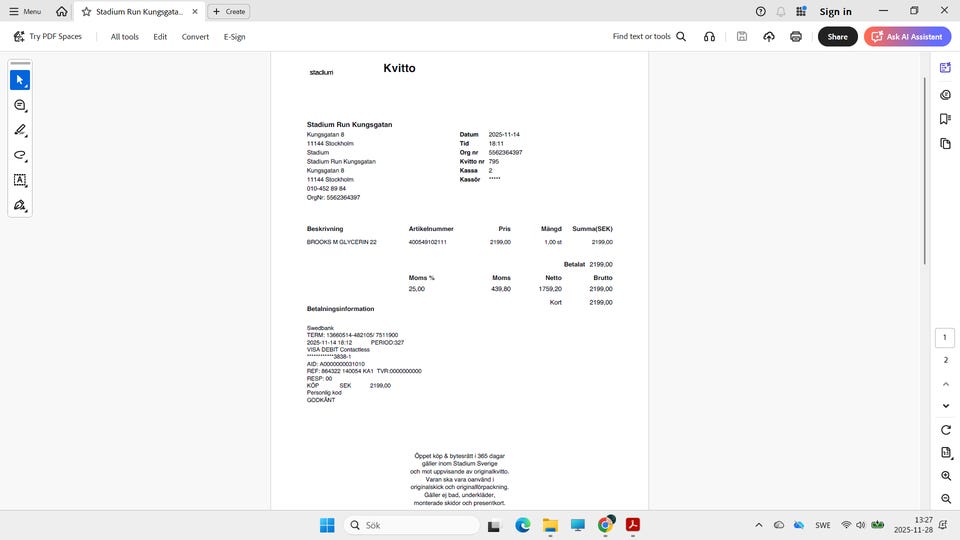Open Windows Start menu
960x540 pixels.
pyautogui.click(x=327, y=525)
